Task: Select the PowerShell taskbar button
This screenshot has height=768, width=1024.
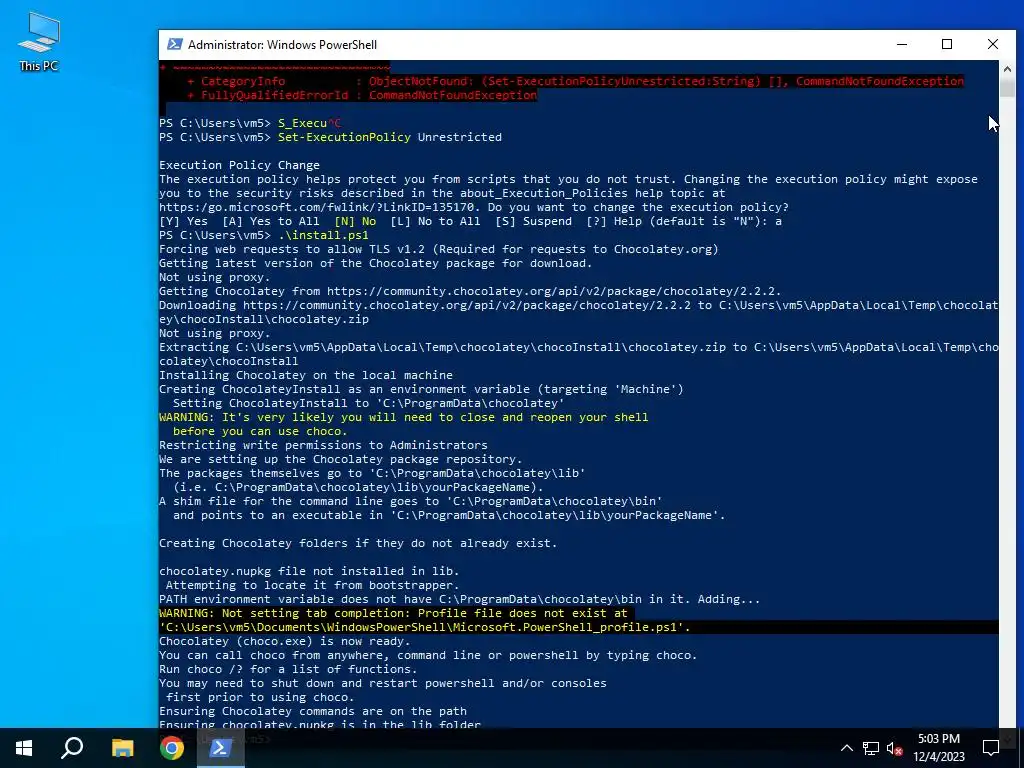Action: pos(221,748)
